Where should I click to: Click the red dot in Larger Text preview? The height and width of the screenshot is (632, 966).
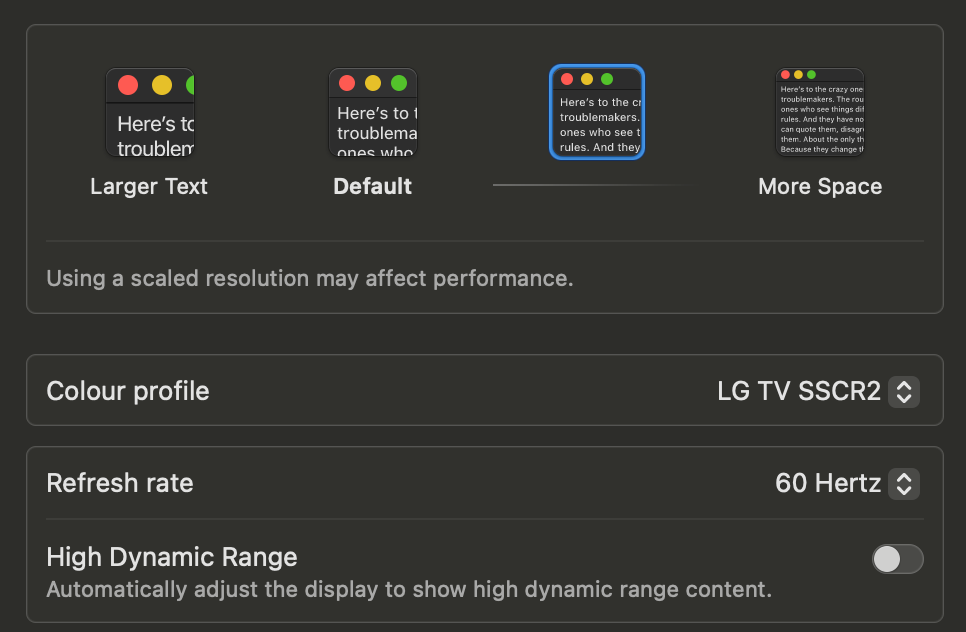pyautogui.click(x=127, y=85)
